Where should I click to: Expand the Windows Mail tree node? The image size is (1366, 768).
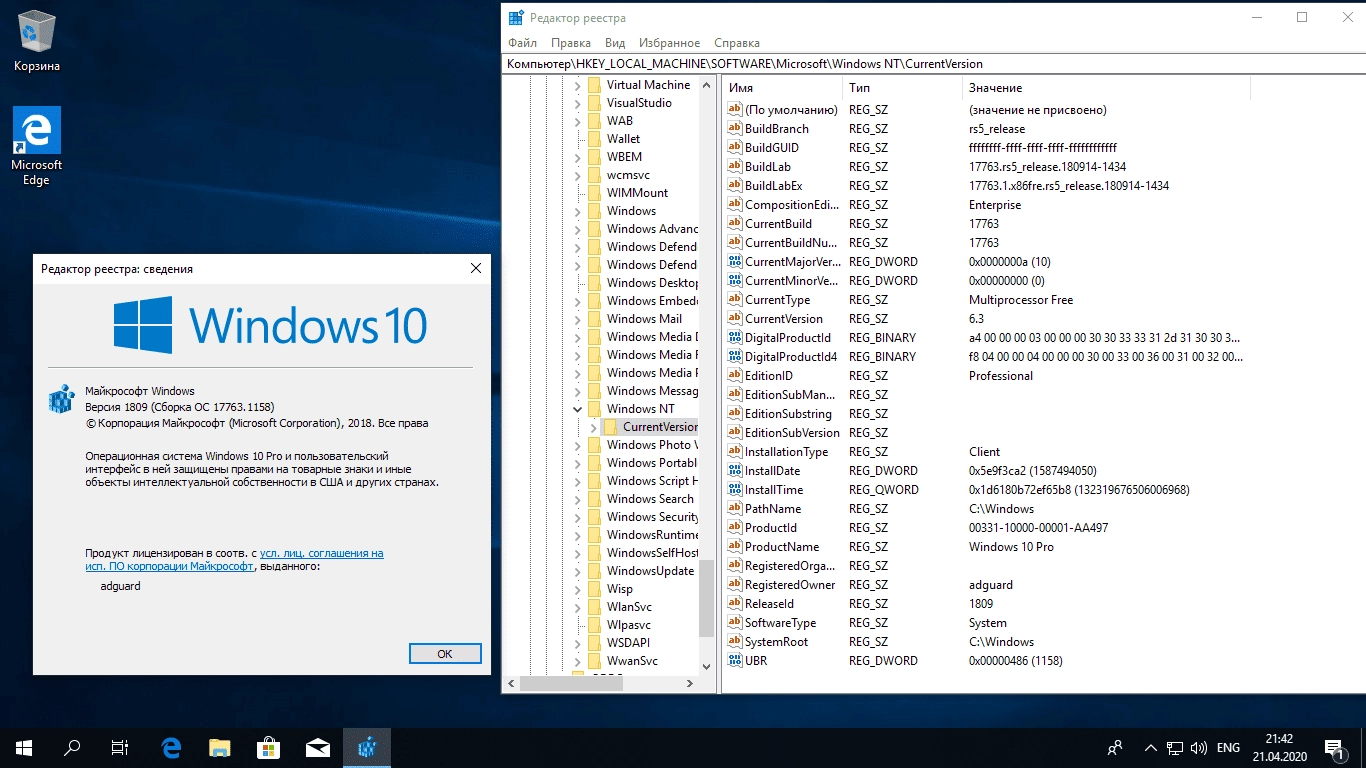[577, 319]
